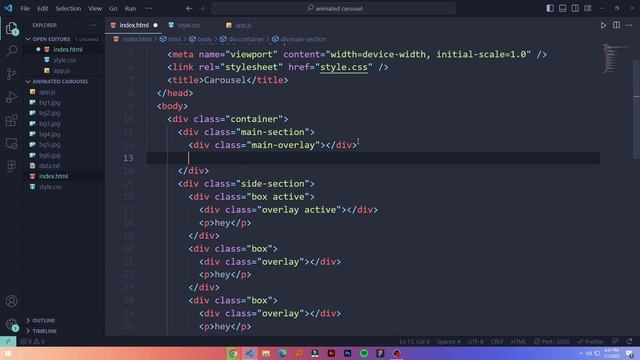Open the Go menu
The image size is (640, 360).
tap(113, 8)
